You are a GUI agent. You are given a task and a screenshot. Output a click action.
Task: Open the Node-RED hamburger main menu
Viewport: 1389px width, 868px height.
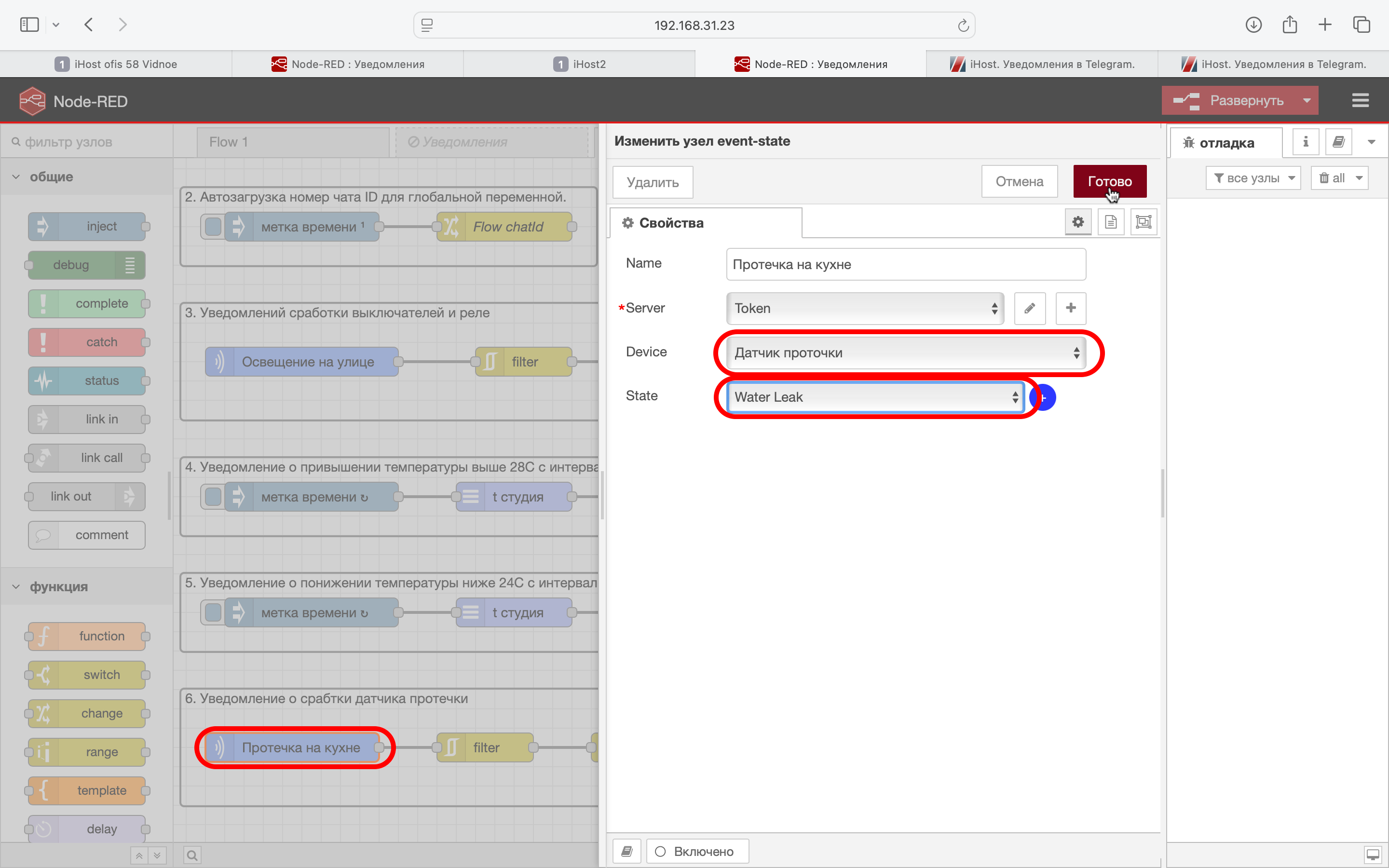(1360, 100)
